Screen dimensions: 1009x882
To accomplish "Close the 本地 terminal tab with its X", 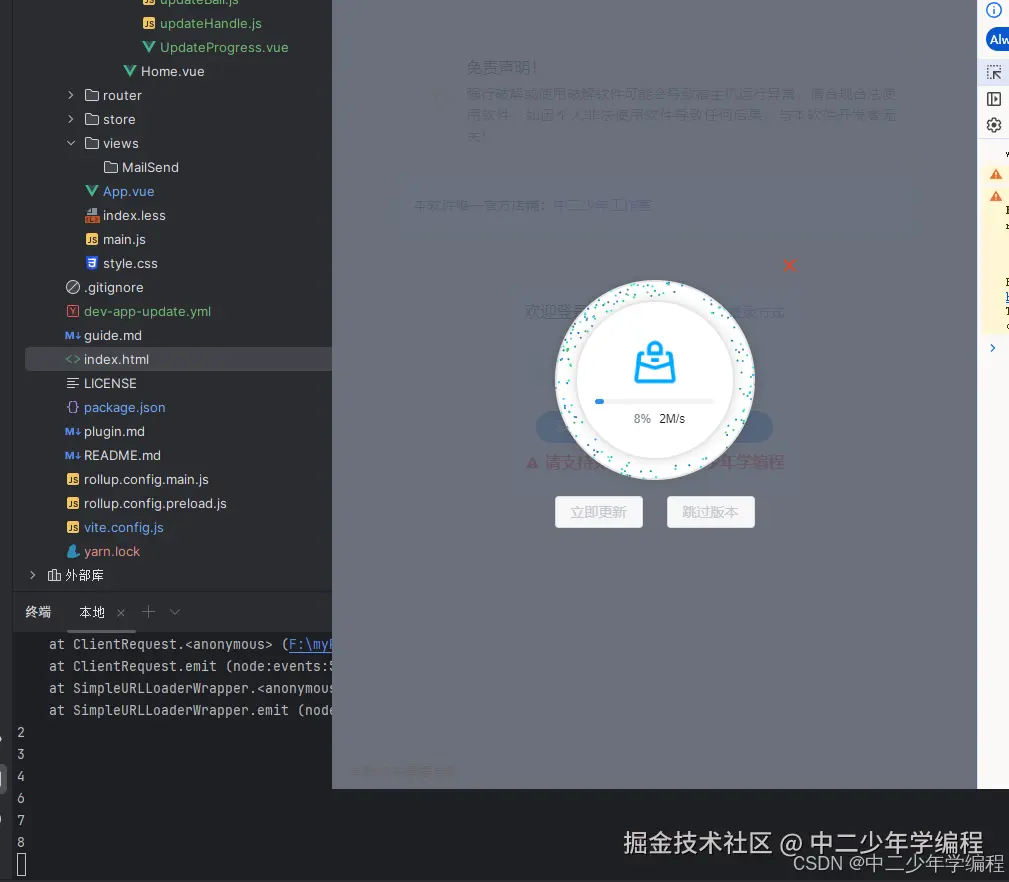I will coord(119,612).
